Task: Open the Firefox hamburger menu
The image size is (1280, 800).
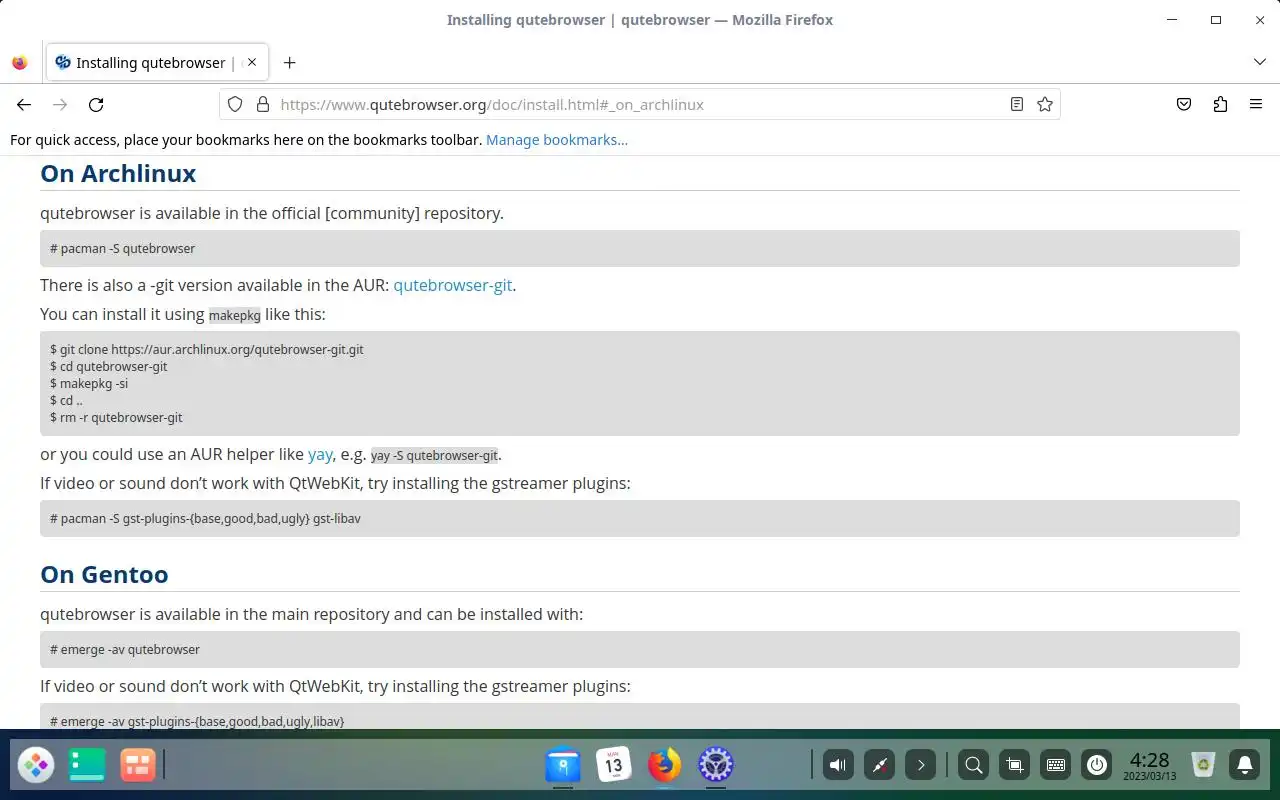Action: click(x=1256, y=104)
